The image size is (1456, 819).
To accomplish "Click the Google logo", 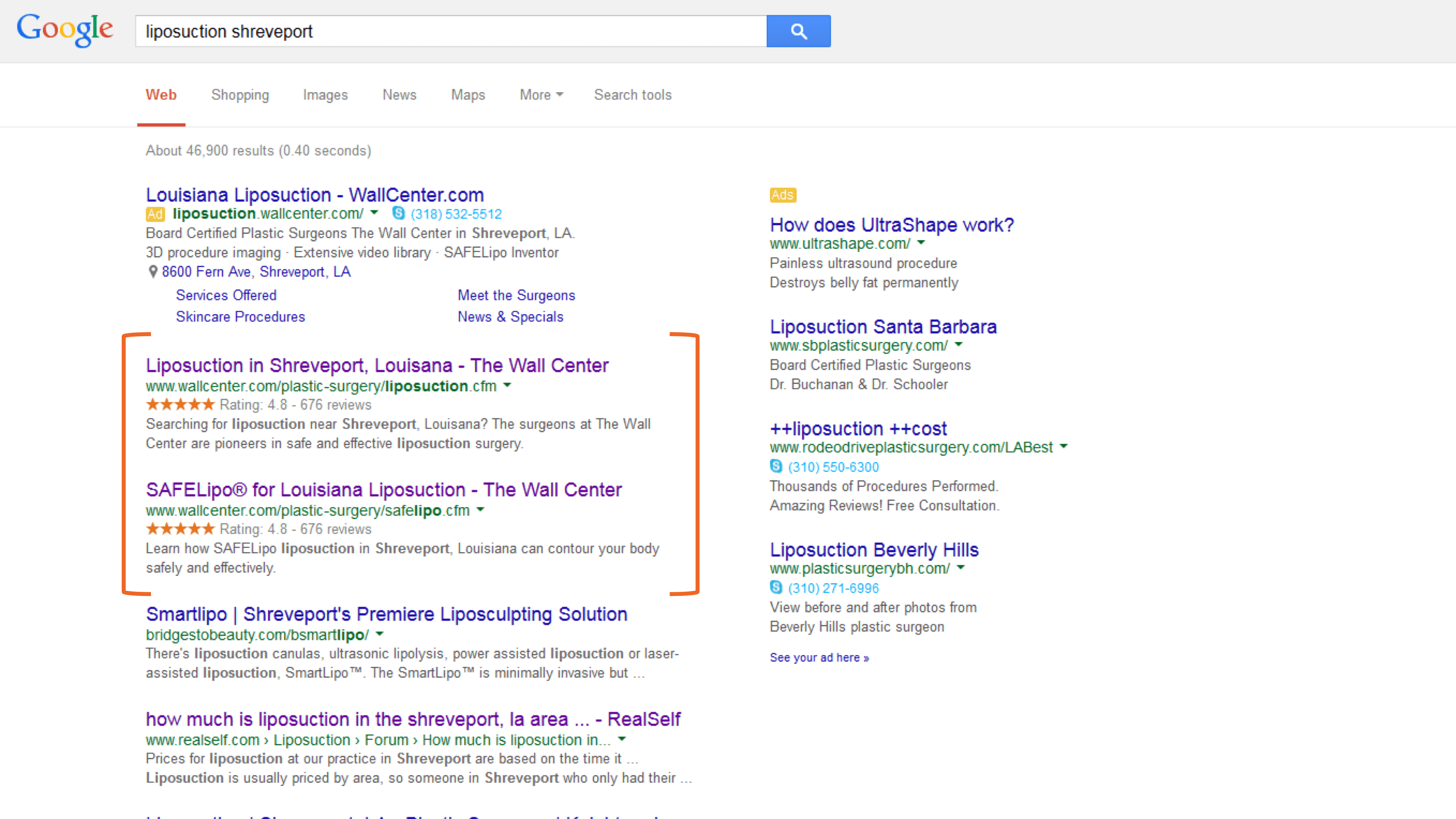I will 65,30.
